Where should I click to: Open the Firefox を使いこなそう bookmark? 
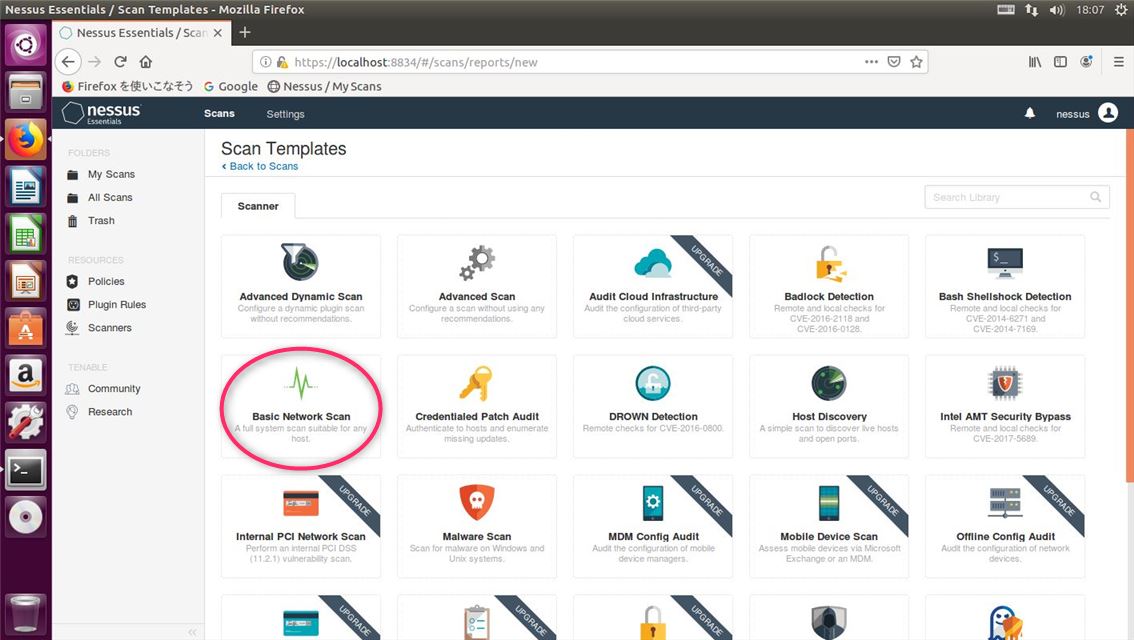point(127,86)
